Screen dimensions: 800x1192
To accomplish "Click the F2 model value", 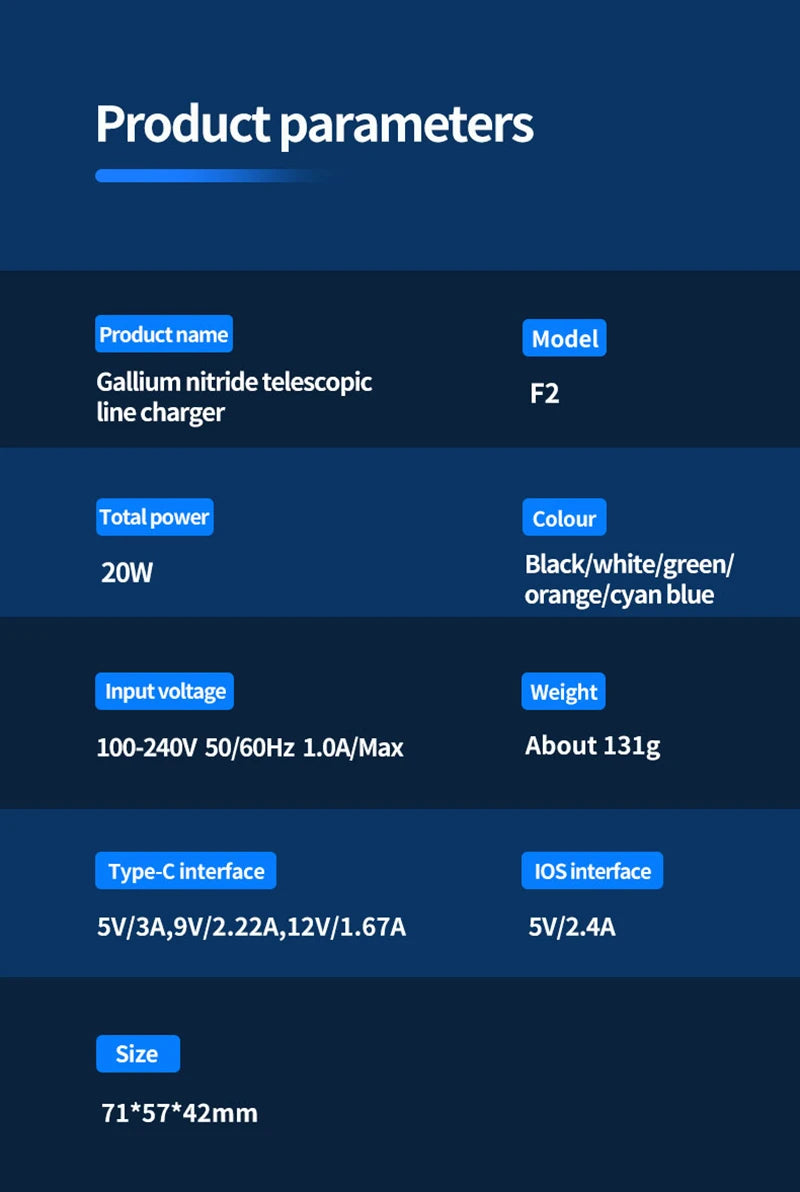I will pyautogui.click(x=544, y=393).
